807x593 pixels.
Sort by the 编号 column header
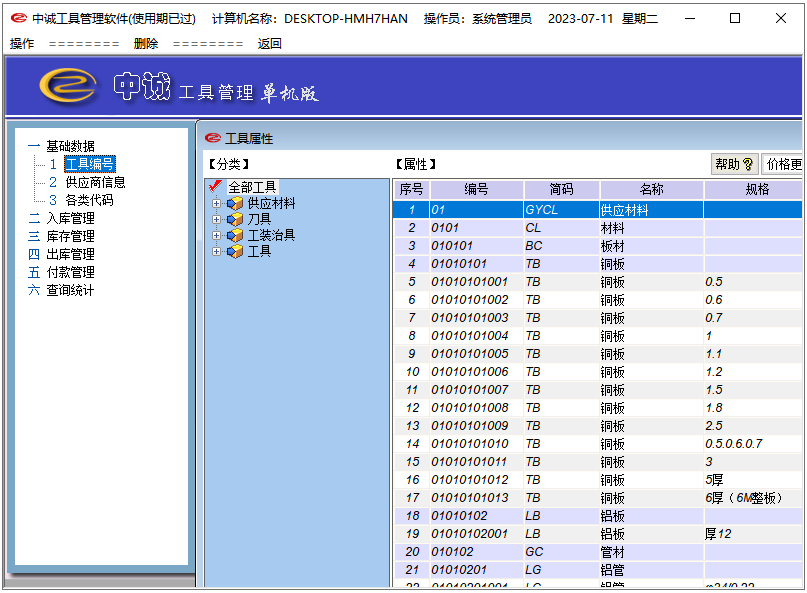(477, 189)
